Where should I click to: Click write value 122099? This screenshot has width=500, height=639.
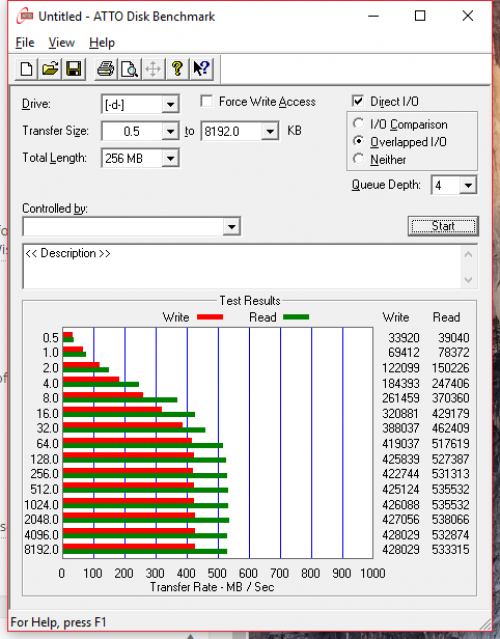[401, 368]
